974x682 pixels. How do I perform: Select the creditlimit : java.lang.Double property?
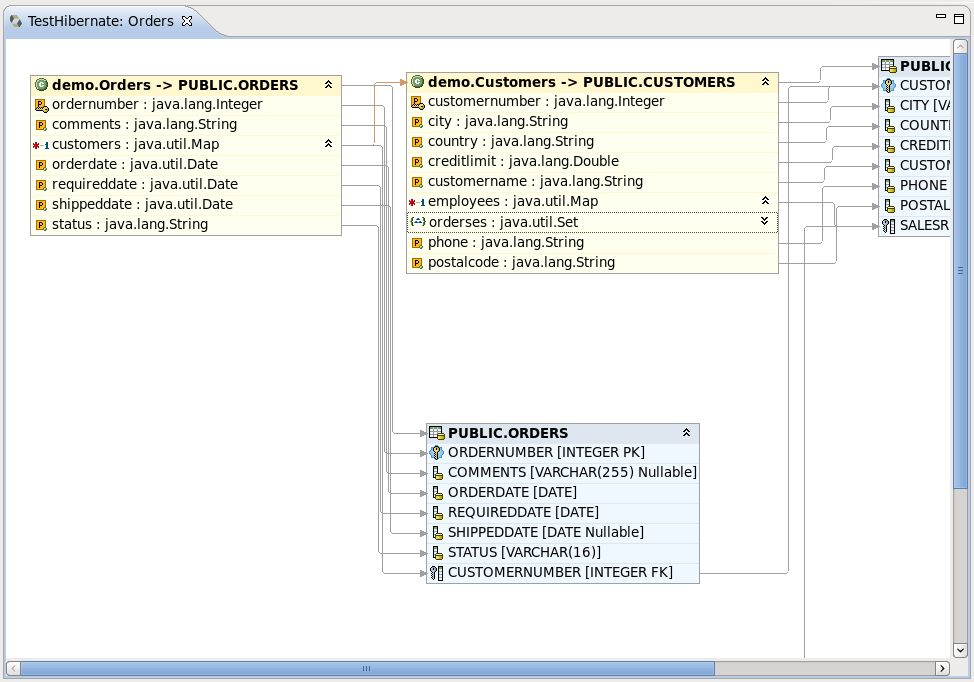click(x=523, y=161)
